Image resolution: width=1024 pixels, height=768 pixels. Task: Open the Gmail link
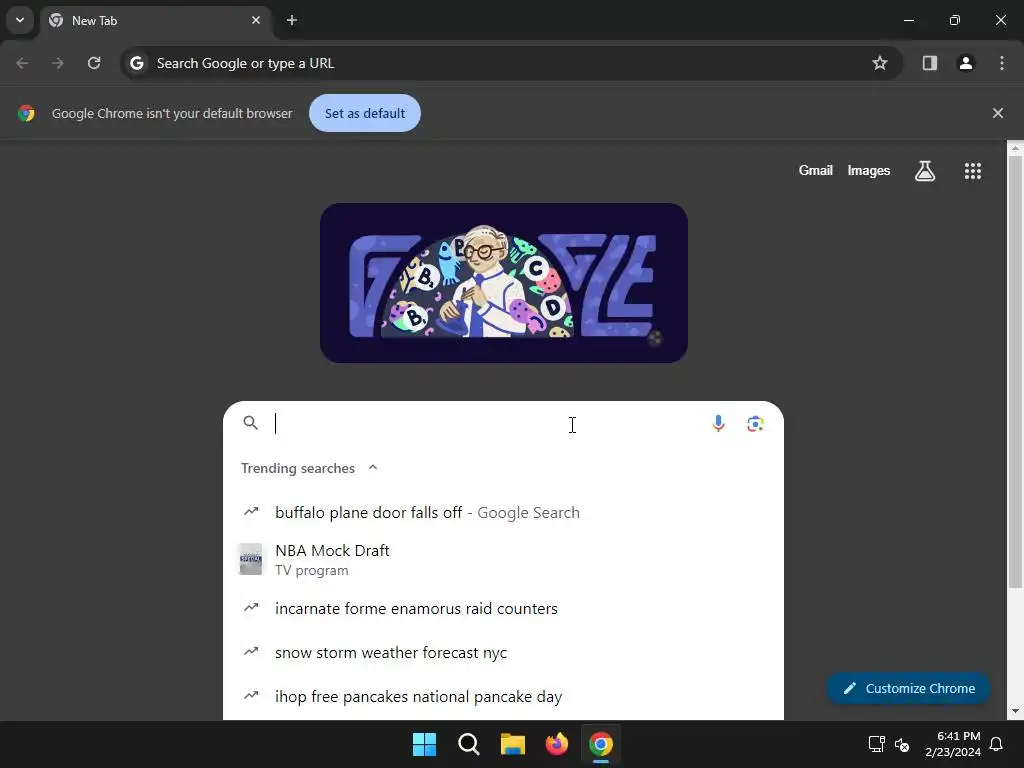[816, 170]
